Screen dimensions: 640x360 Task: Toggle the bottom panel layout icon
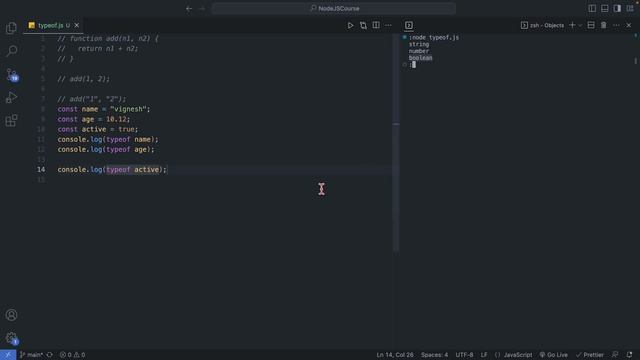(604, 9)
